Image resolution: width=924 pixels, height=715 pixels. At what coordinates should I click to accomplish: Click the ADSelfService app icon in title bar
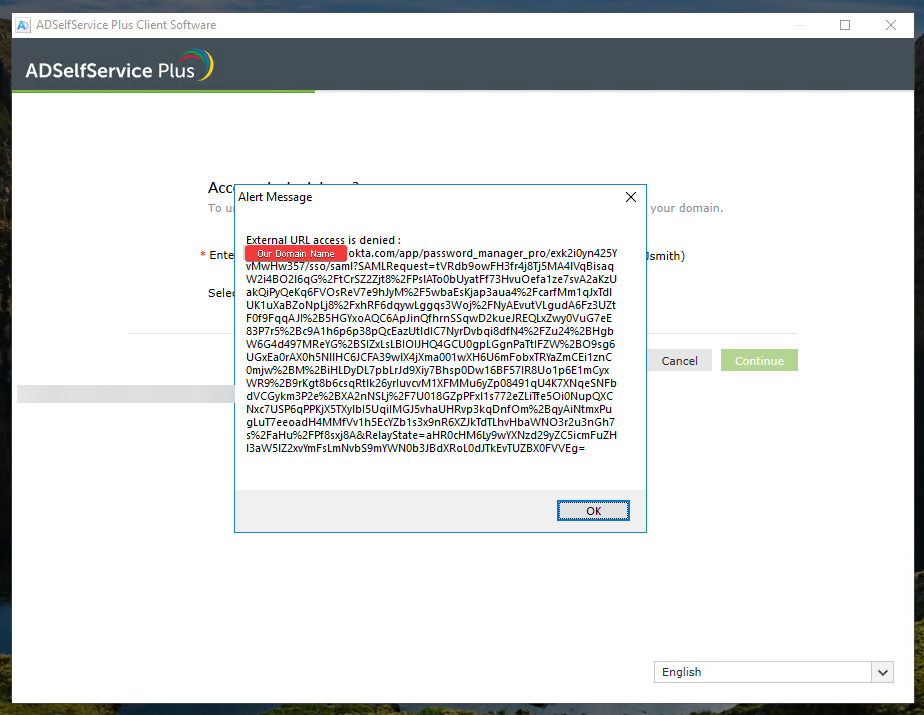23,25
